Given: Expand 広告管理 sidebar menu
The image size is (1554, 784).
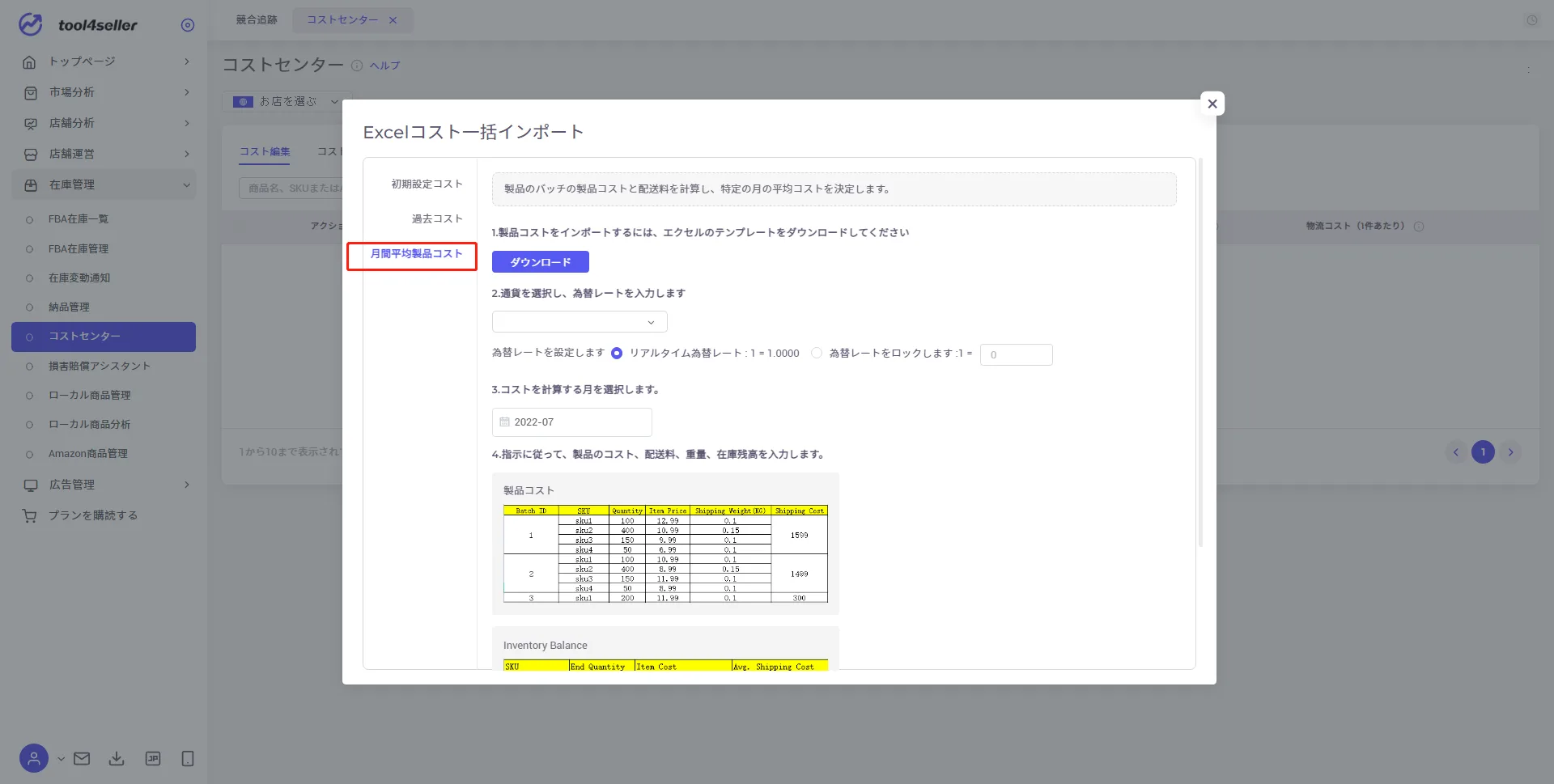Looking at the screenshot, I should pos(105,485).
